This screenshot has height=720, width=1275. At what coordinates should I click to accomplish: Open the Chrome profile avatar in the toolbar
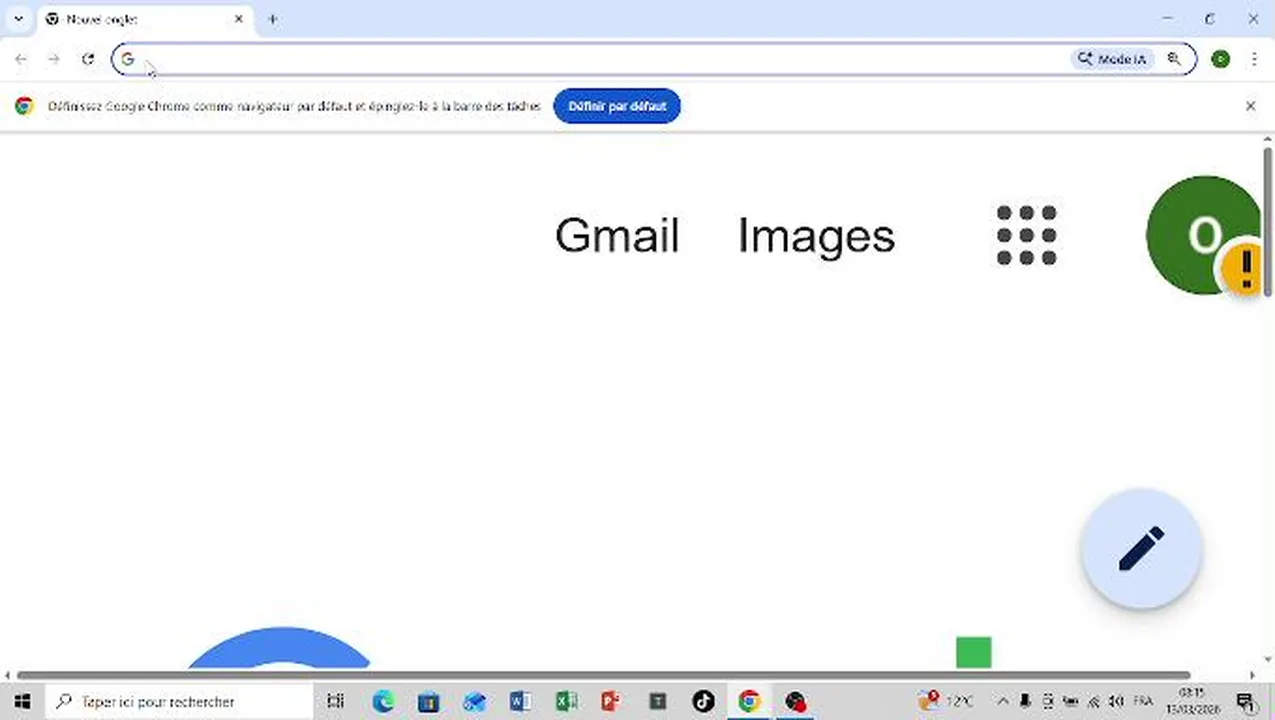(1220, 59)
